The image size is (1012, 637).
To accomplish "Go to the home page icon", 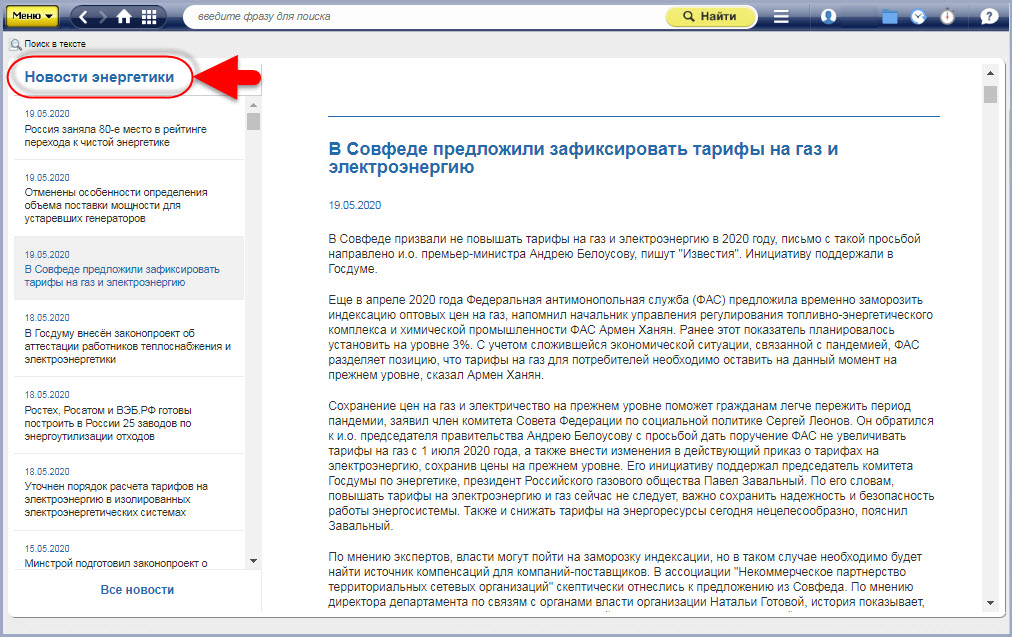I will 124,17.
